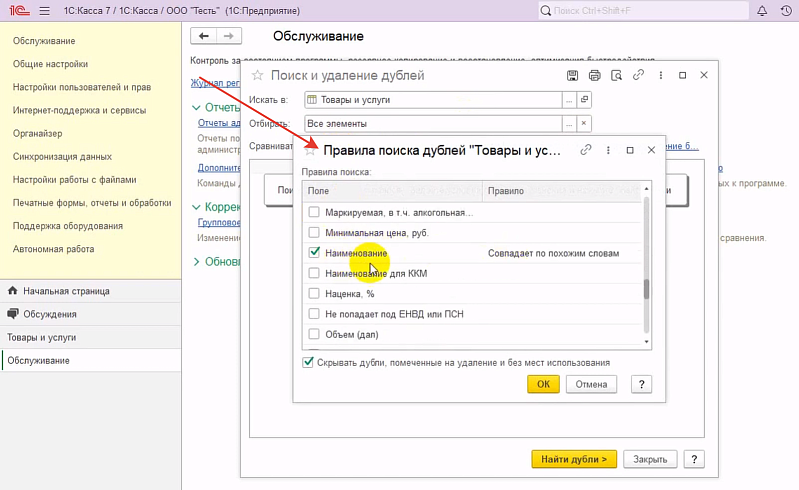Click Поле column header in rules table

coord(392,191)
